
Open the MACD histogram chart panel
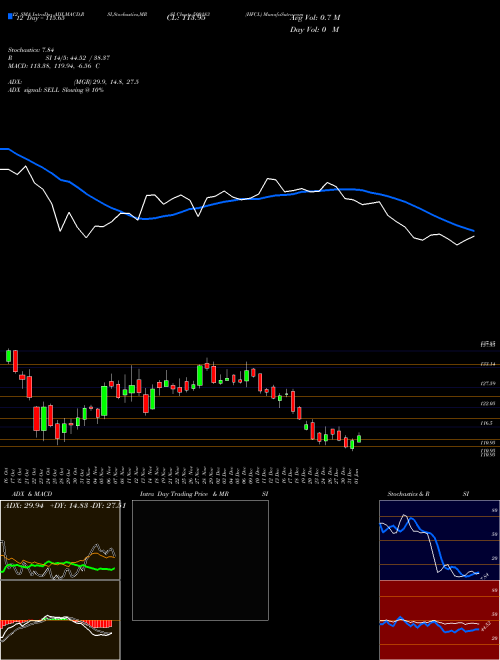click(x=60, y=620)
